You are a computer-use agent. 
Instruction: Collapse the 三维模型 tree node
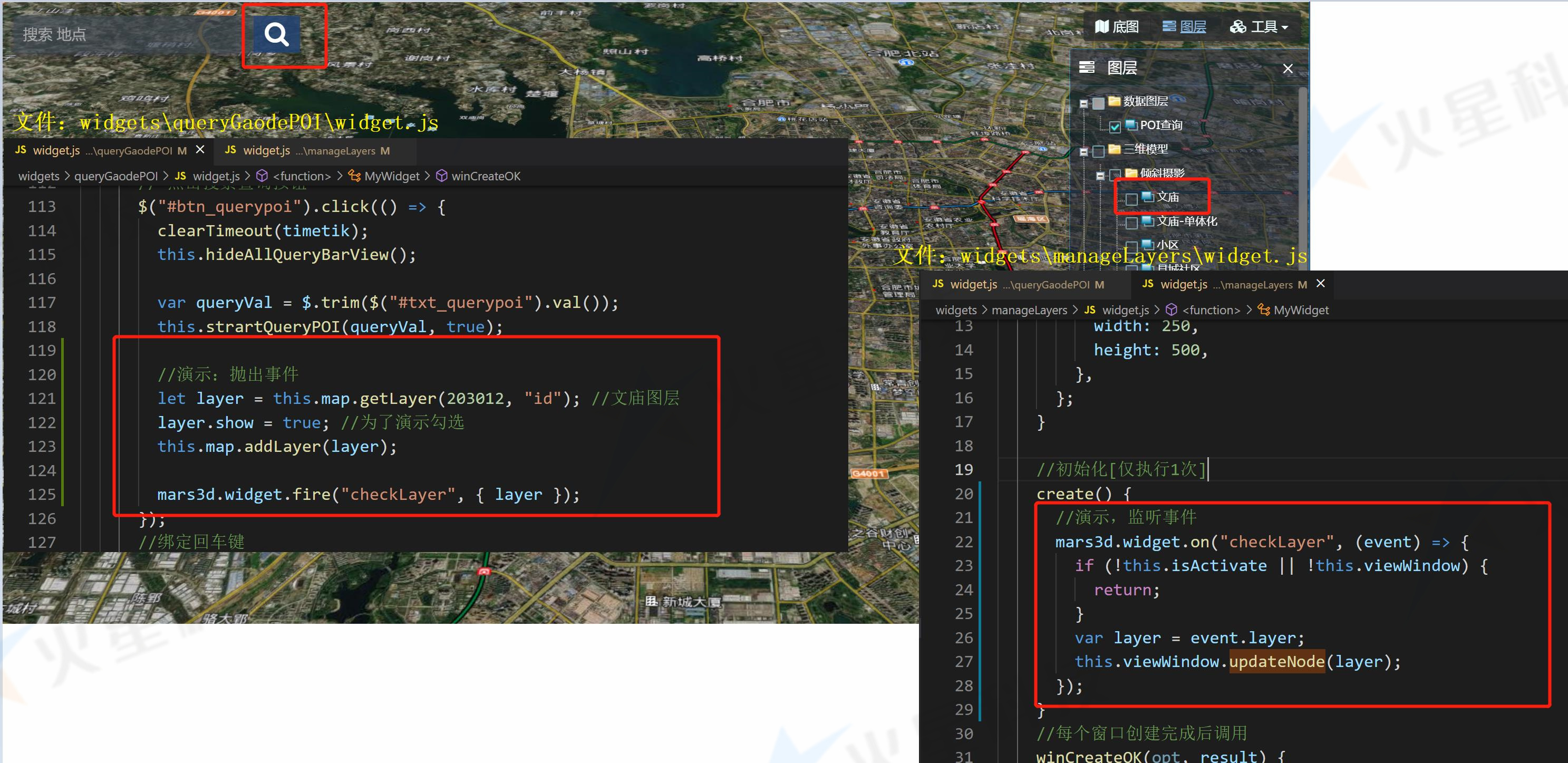point(1083,152)
